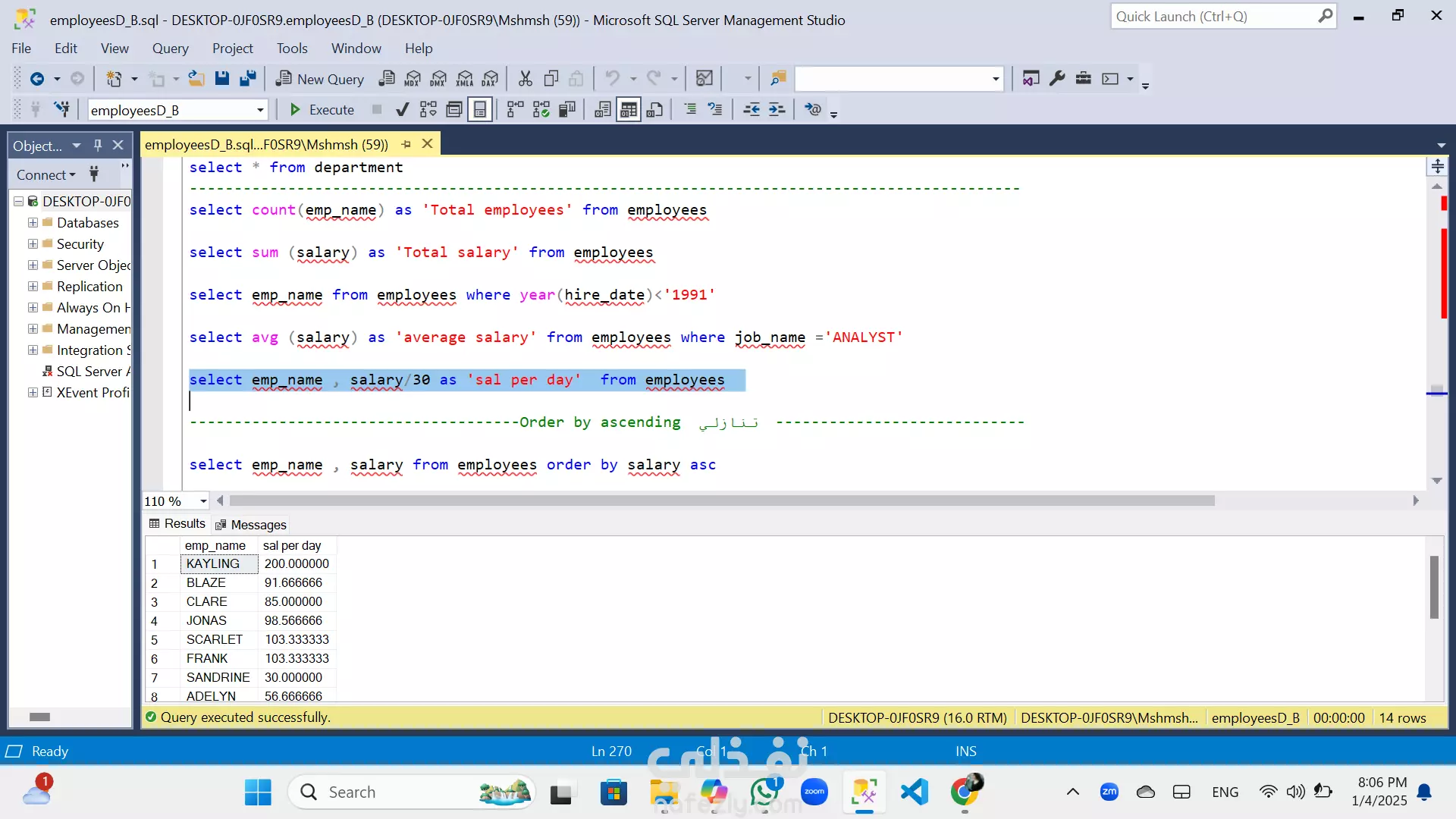1456x819 pixels.
Task: Toggle IntelliSense enabled button
Action: 480,110
